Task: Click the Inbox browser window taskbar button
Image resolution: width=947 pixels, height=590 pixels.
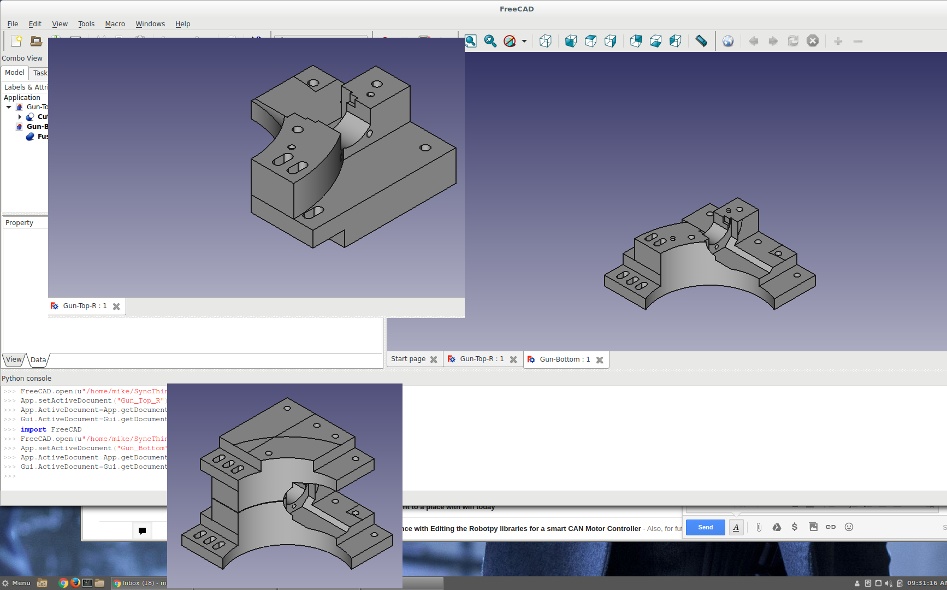Action: pyautogui.click(x=140, y=583)
